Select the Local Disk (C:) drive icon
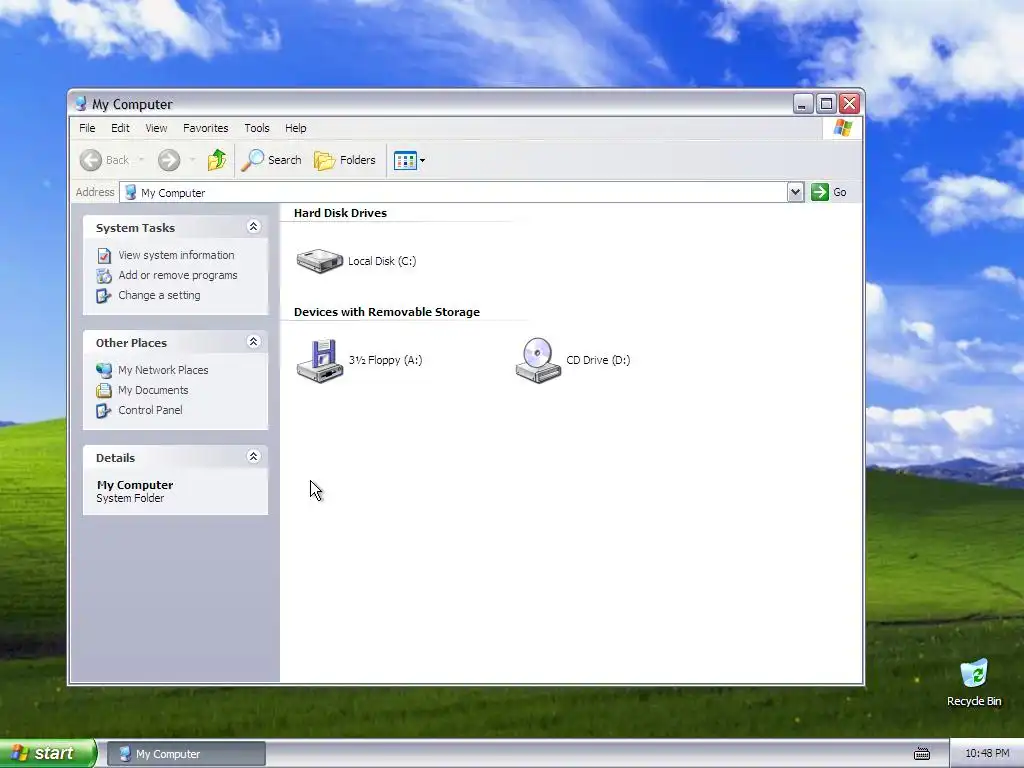 tap(319, 261)
